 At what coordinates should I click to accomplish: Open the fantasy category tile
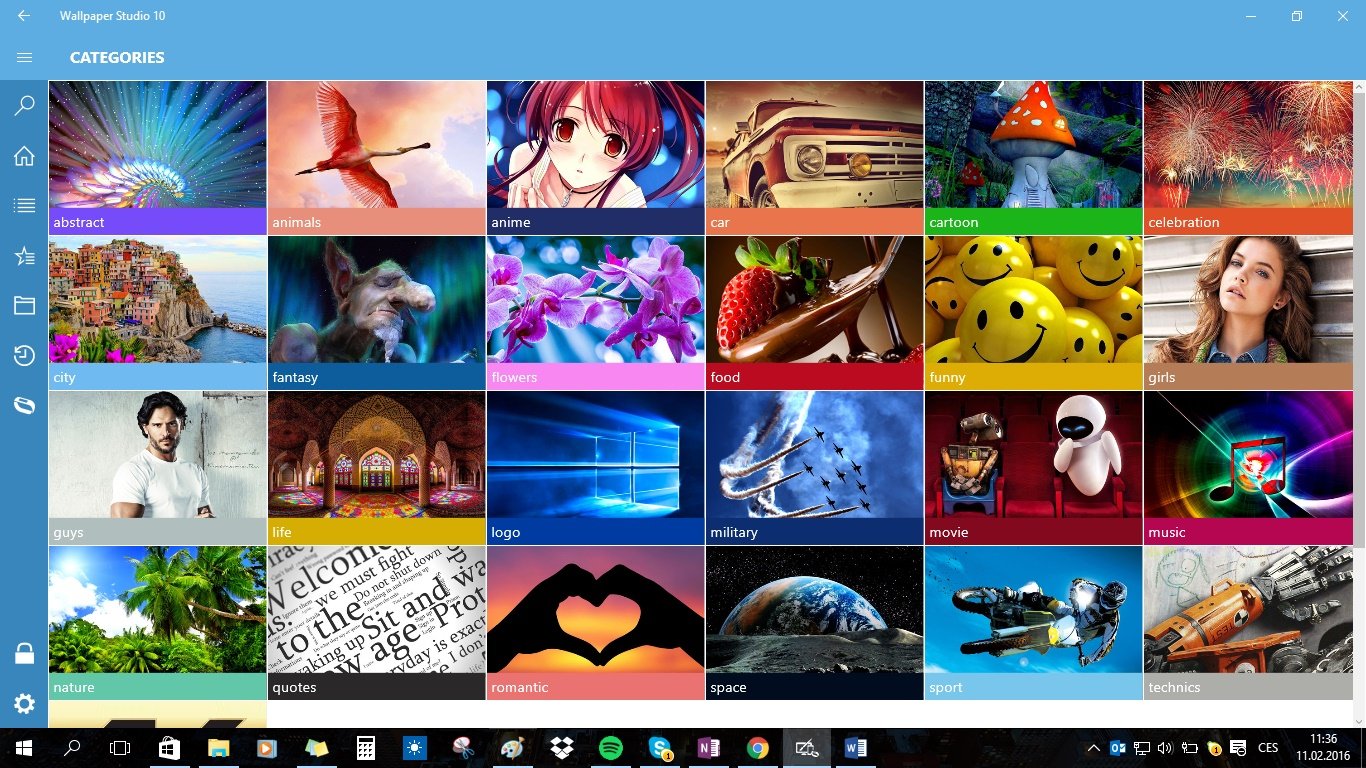pyautogui.click(x=377, y=313)
